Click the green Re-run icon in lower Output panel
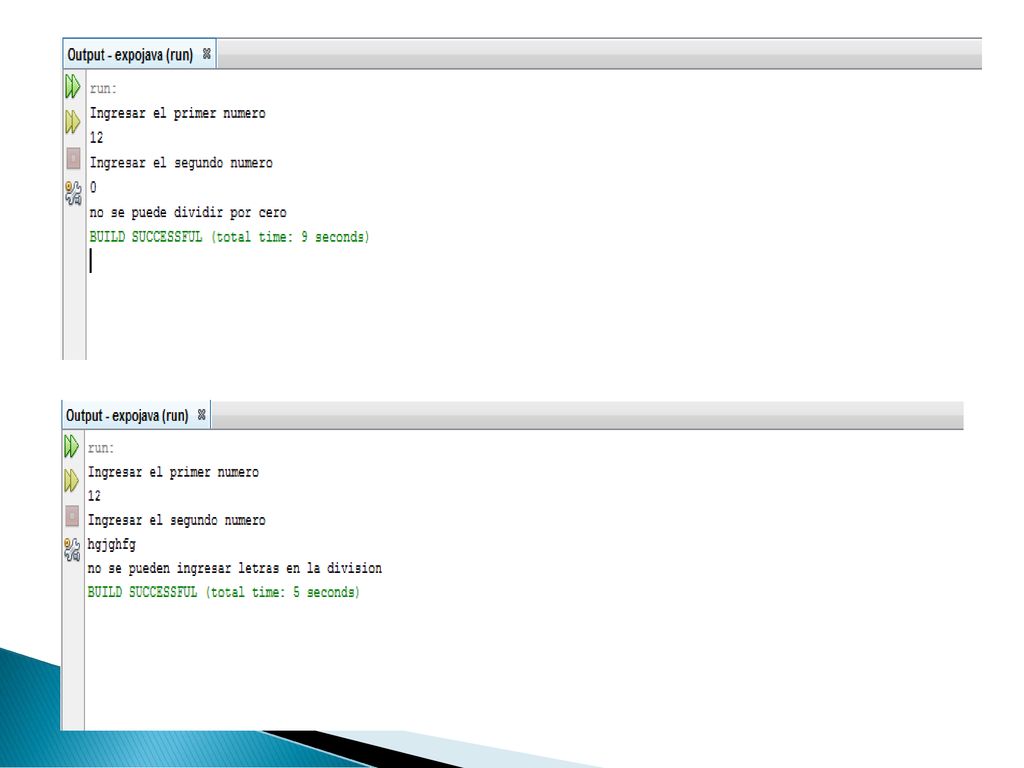 tap(71, 447)
